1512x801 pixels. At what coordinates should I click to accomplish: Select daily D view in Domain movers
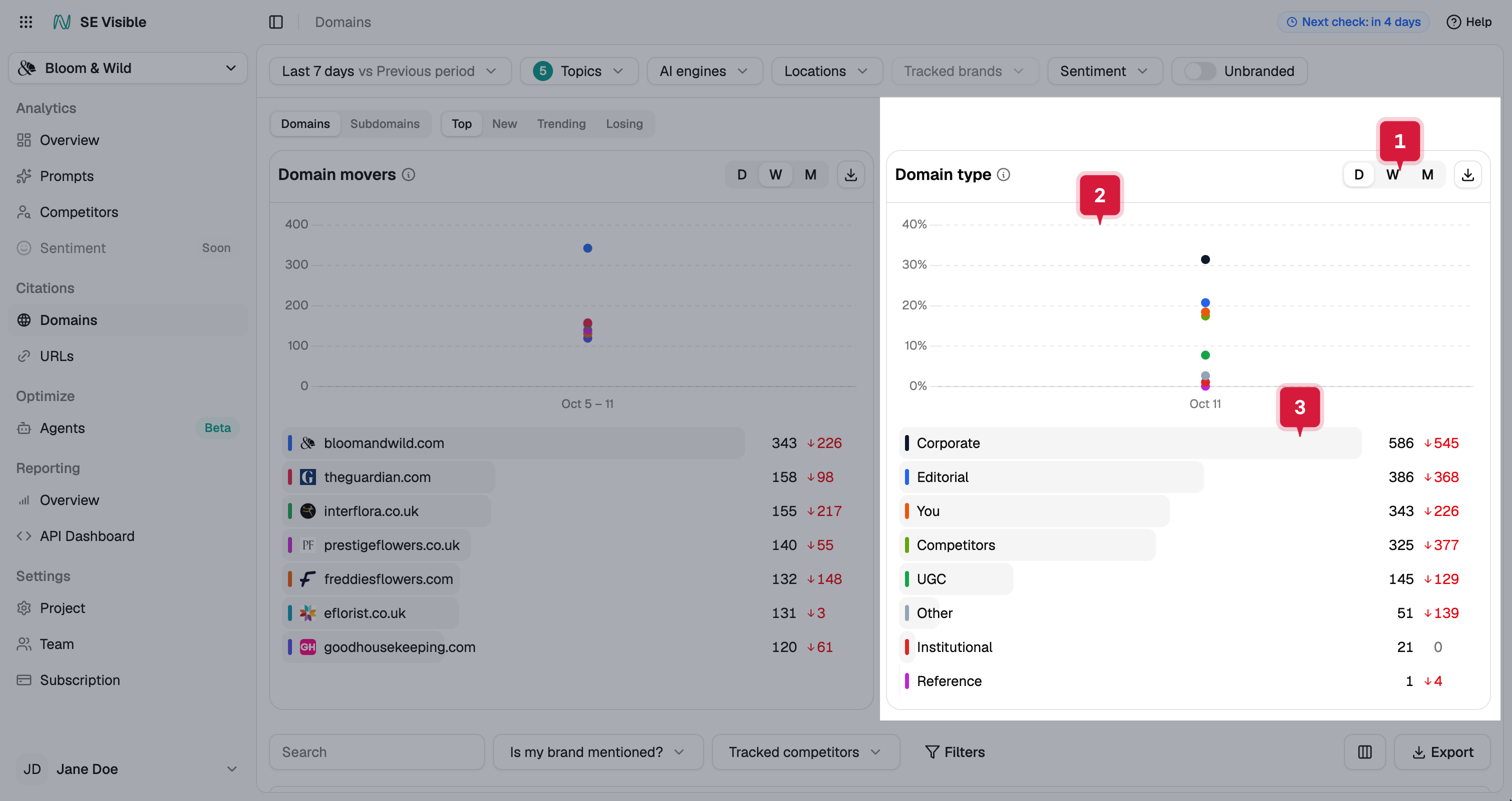pos(742,175)
